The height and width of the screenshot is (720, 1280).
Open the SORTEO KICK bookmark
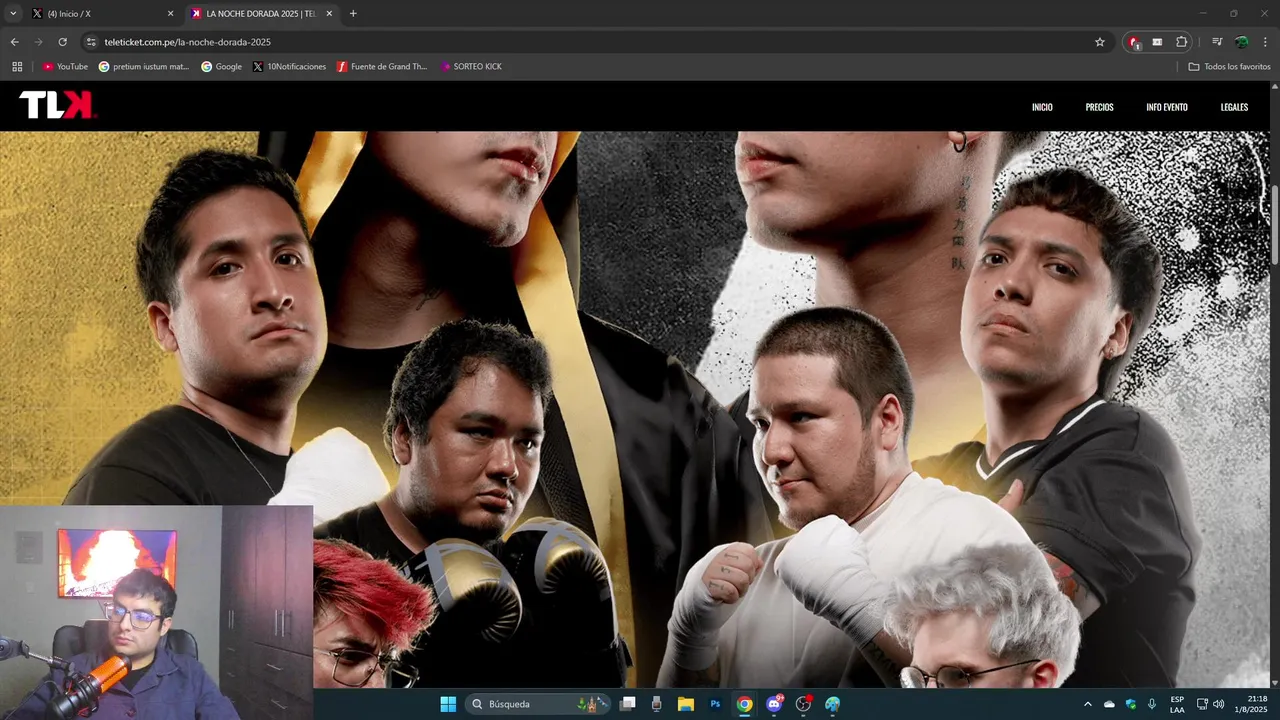[x=471, y=67]
